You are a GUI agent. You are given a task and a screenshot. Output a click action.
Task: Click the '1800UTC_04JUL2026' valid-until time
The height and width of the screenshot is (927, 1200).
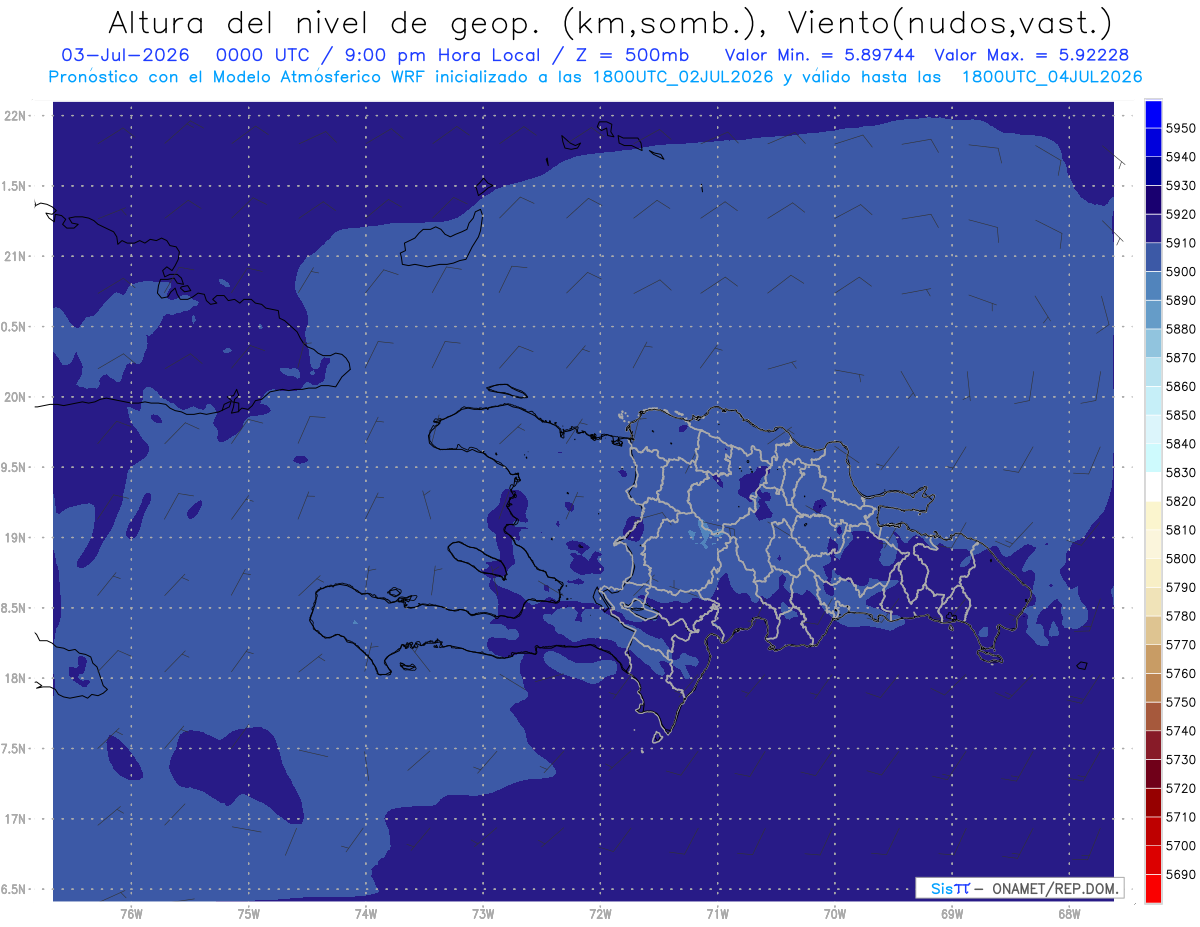[1052, 76]
